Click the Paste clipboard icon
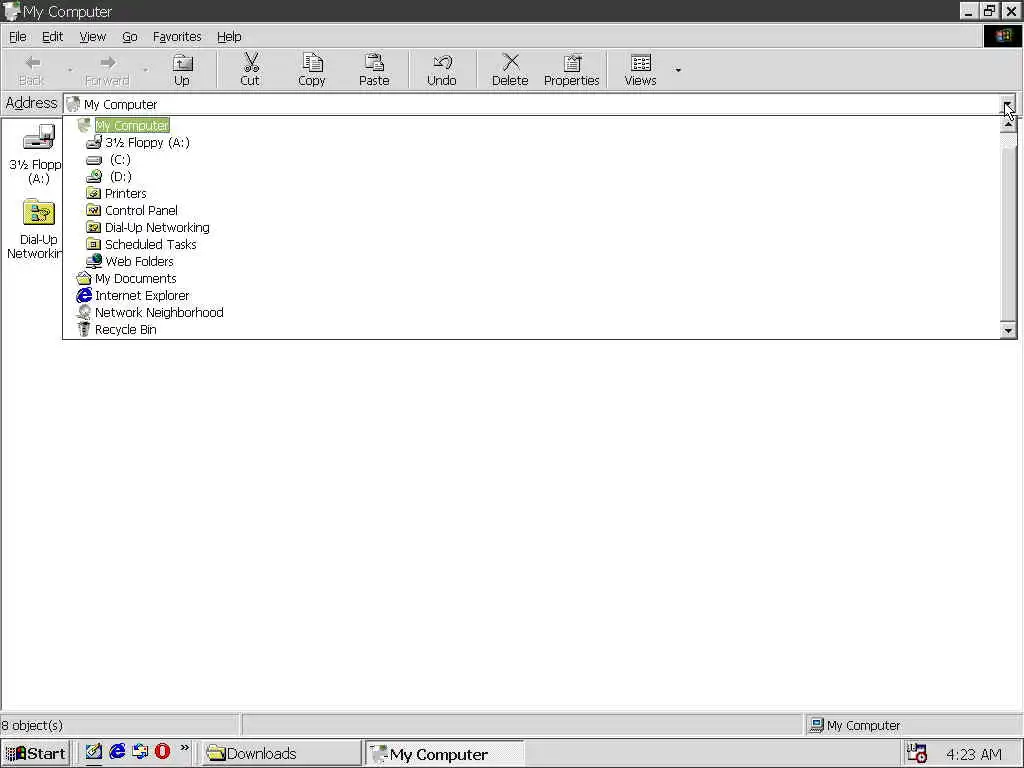 [374, 63]
